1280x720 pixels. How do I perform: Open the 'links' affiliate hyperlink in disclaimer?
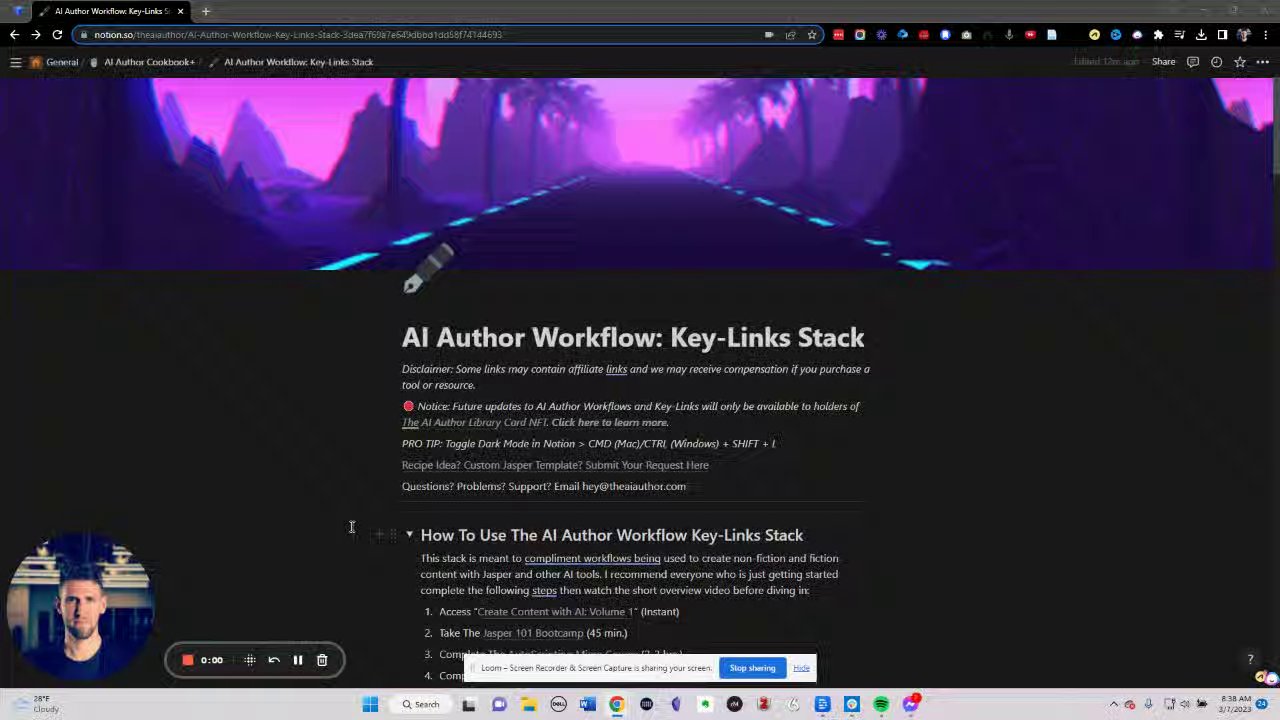[x=616, y=369]
